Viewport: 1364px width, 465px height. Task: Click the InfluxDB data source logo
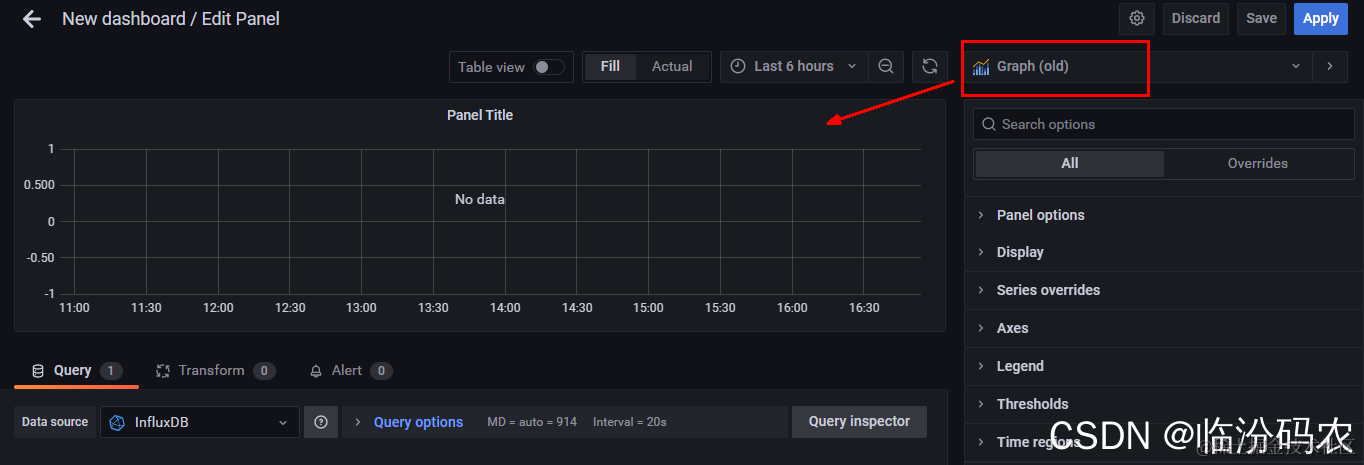tap(117, 422)
